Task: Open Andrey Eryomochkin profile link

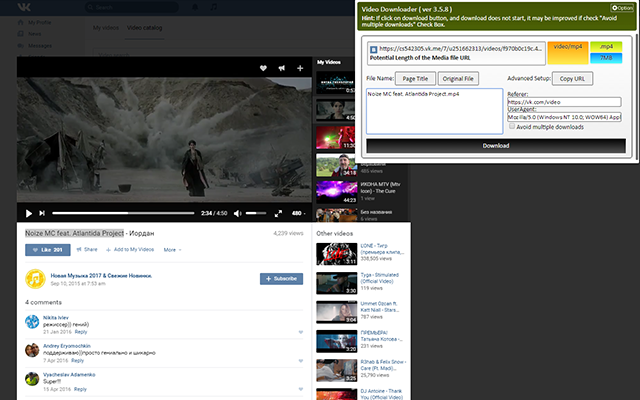Action: tap(67, 346)
